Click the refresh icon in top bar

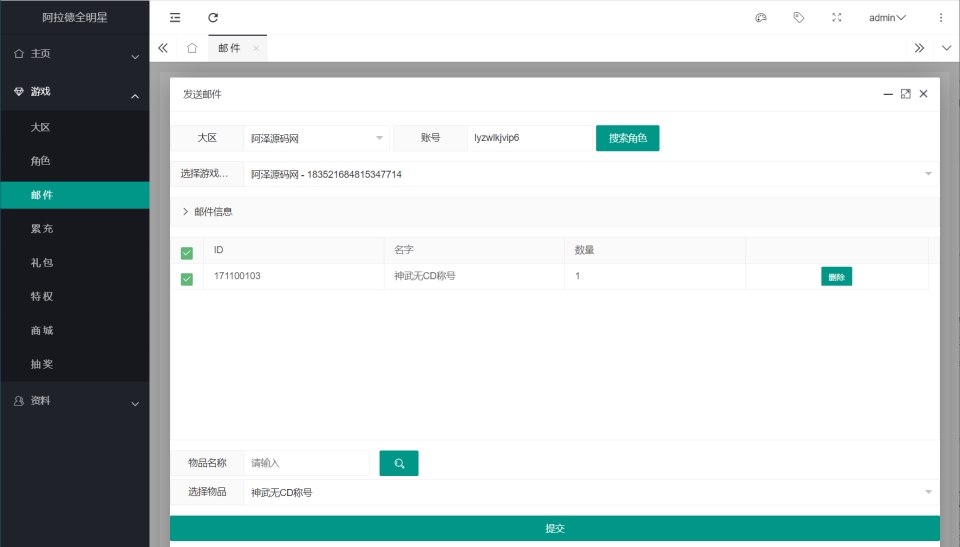coord(213,18)
